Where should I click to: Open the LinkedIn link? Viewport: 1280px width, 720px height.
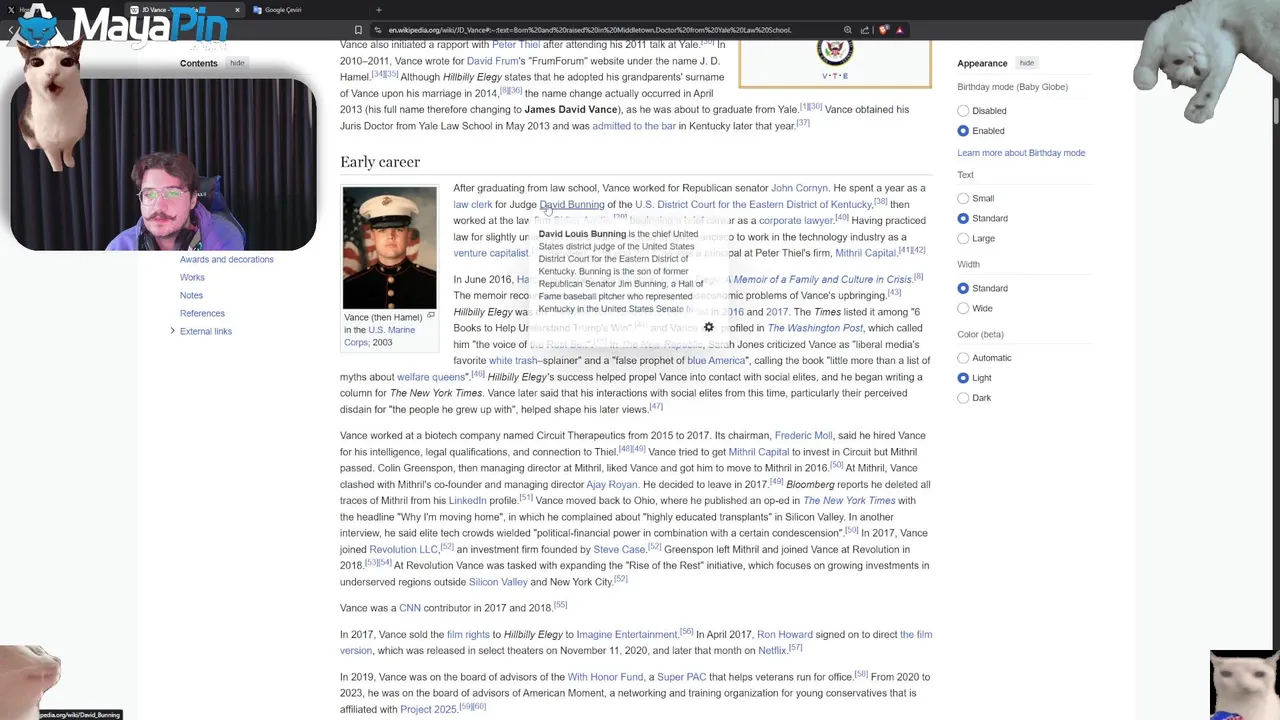[x=468, y=501]
